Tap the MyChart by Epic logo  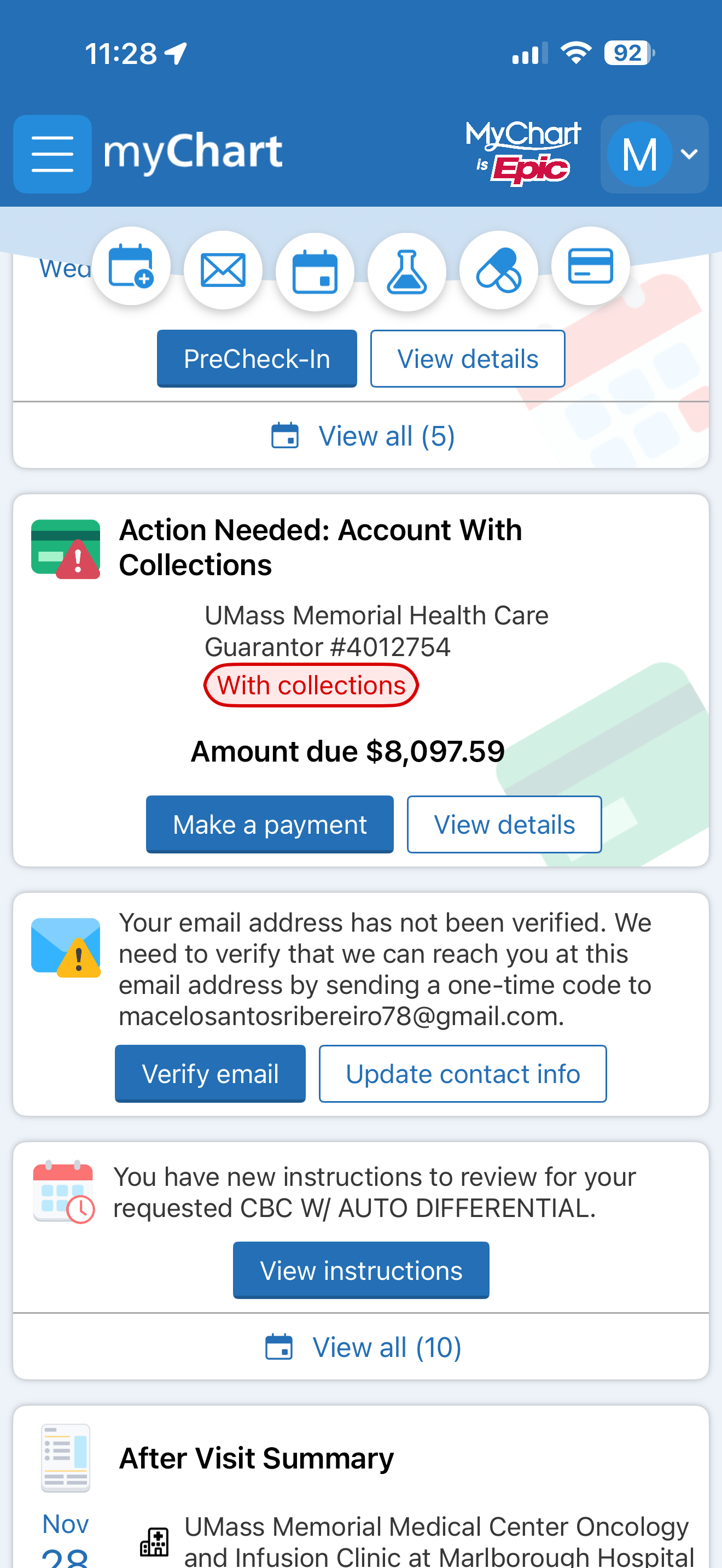point(523,152)
